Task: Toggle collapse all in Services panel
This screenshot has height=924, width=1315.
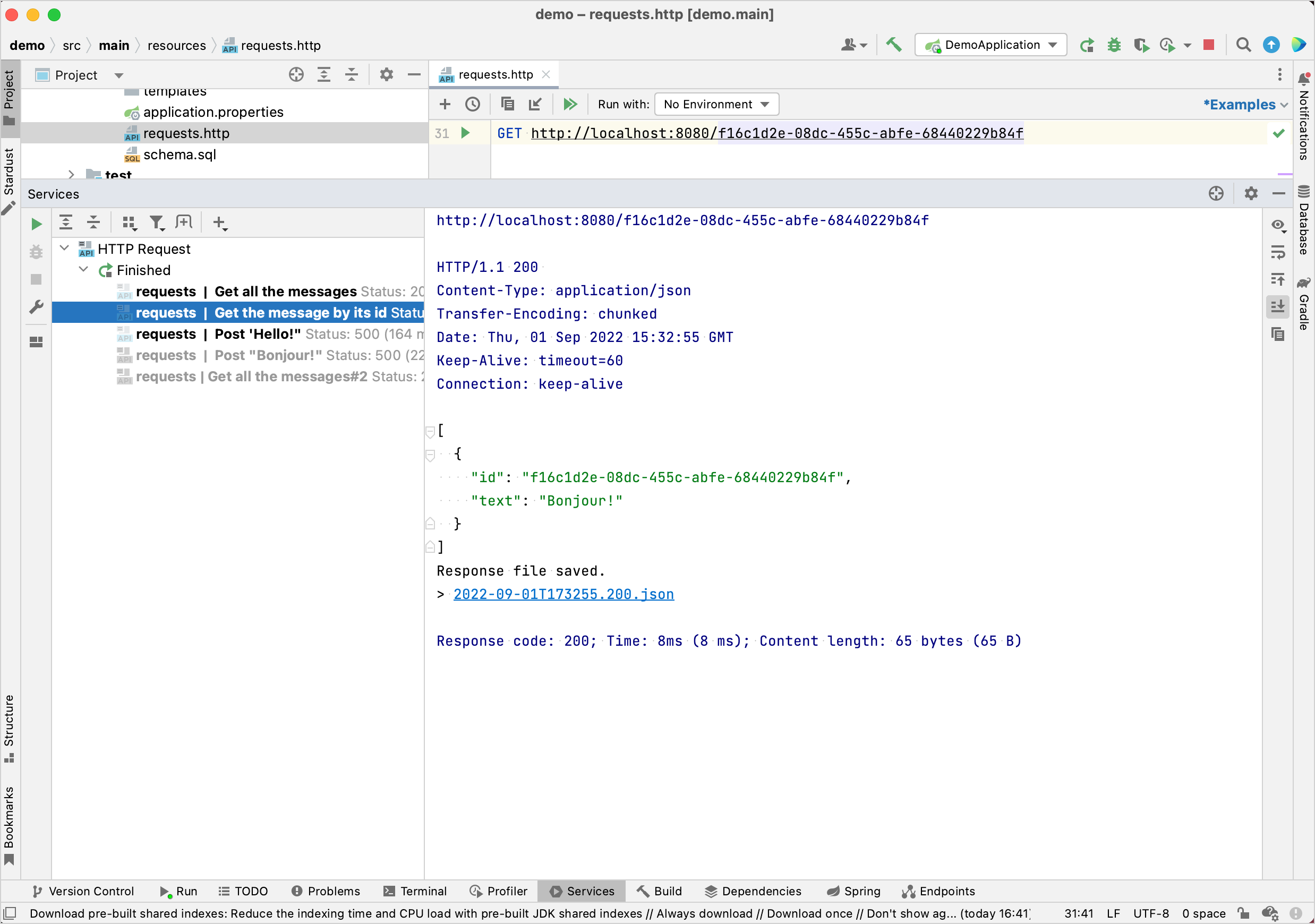Action: coord(94,222)
